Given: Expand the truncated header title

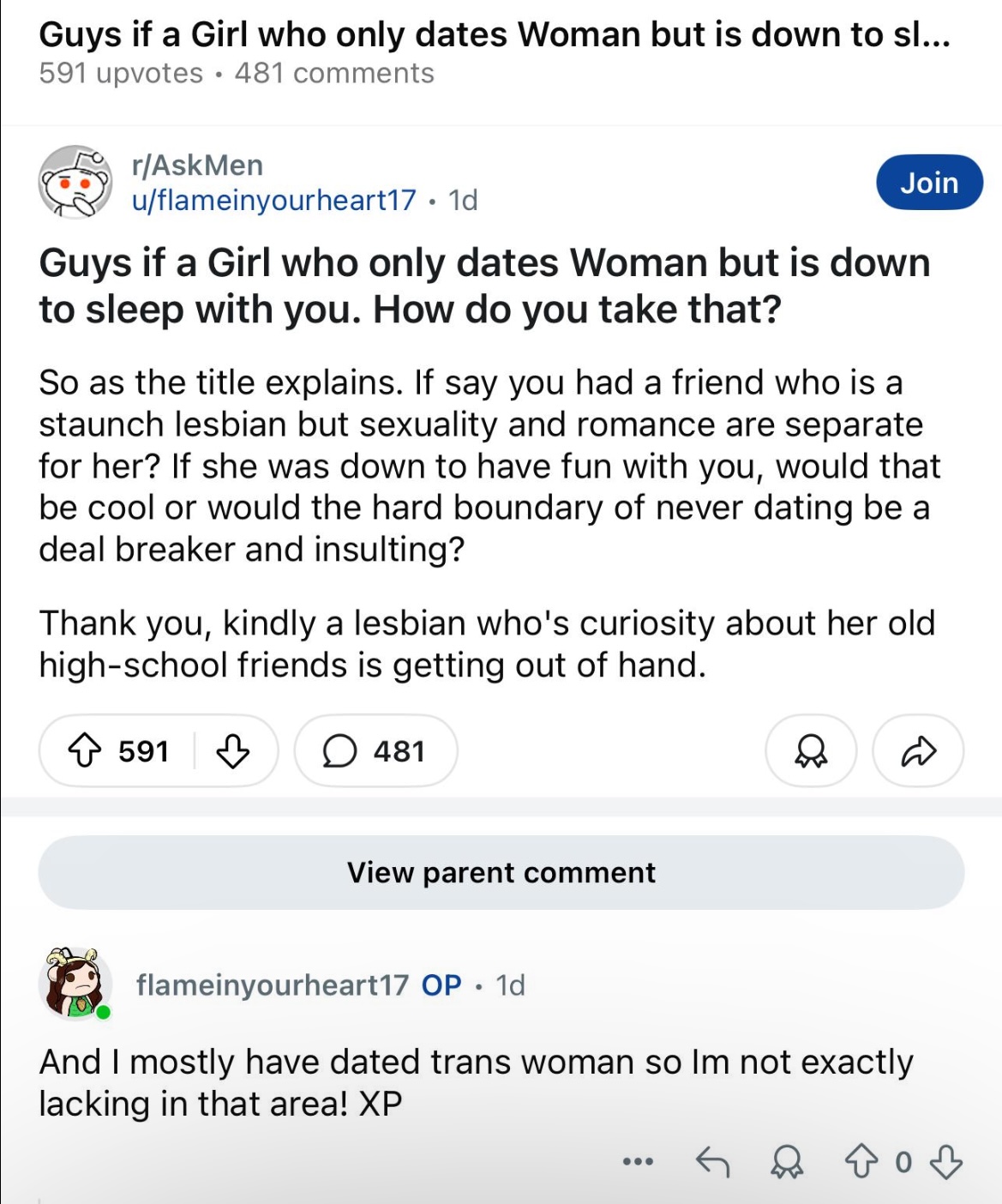Looking at the screenshot, I should [x=495, y=34].
